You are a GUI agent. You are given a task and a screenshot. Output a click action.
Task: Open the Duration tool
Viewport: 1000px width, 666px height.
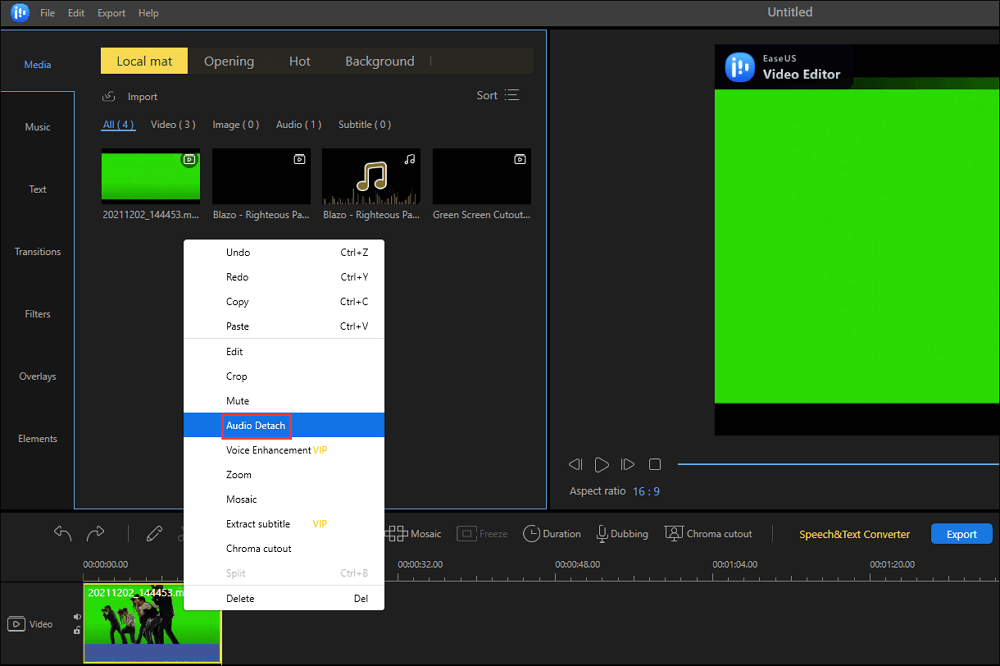[x=551, y=534]
